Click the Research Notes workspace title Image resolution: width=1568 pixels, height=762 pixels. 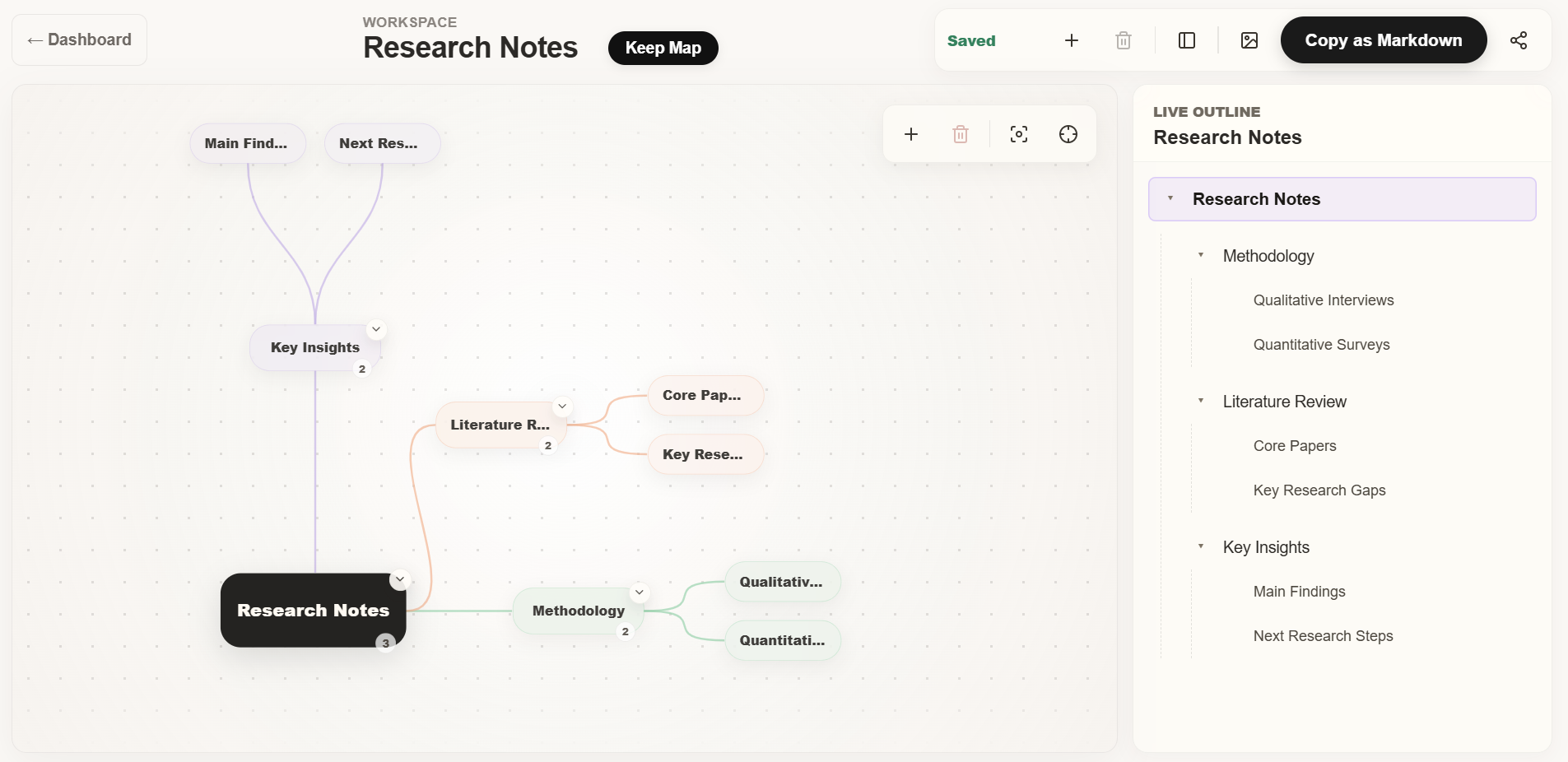tap(470, 48)
